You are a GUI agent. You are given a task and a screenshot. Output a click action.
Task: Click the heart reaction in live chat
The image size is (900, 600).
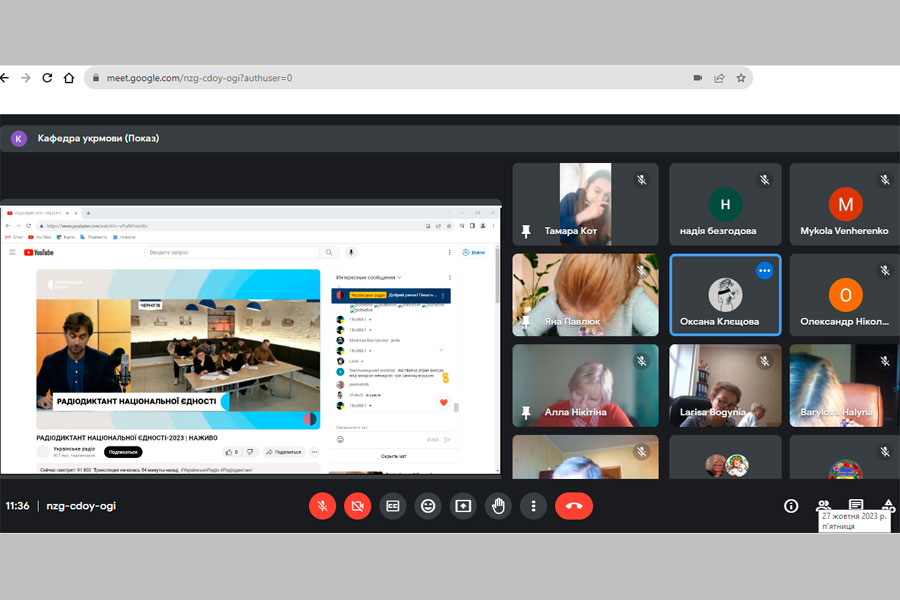pyautogui.click(x=443, y=402)
